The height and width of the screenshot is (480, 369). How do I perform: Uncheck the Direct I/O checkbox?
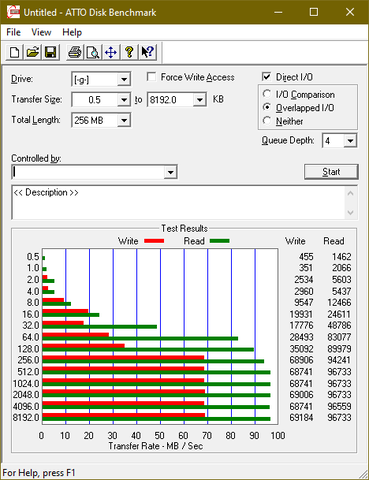266,77
